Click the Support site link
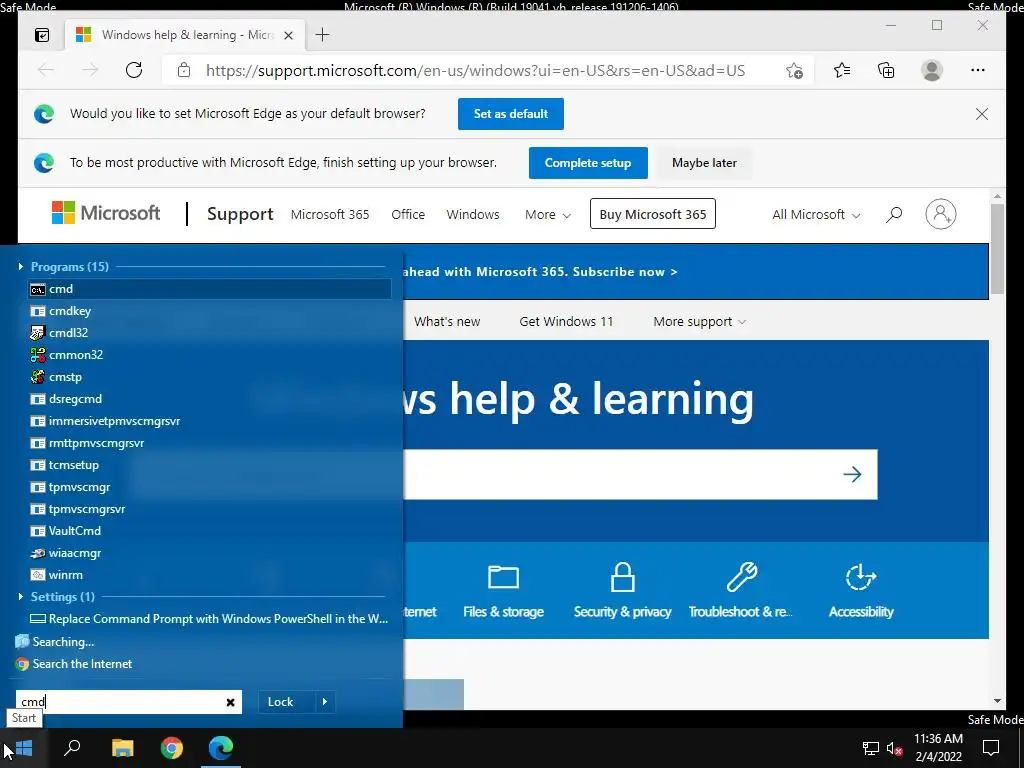The height and width of the screenshot is (768, 1024). click(240, 214)
